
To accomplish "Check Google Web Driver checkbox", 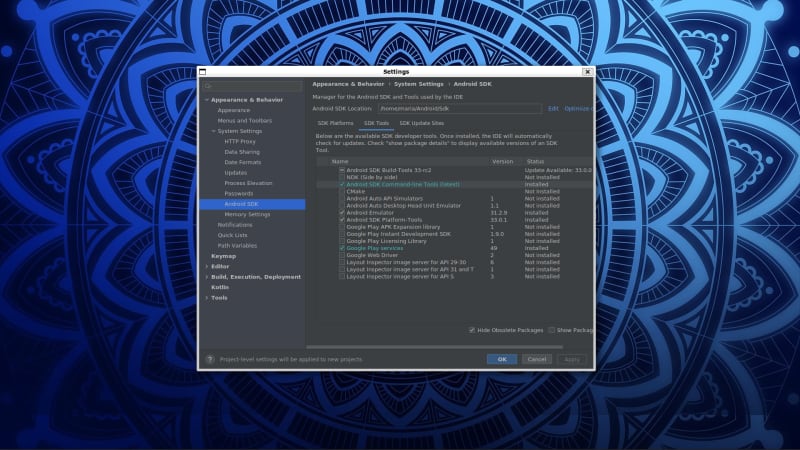I will (342, 256).
